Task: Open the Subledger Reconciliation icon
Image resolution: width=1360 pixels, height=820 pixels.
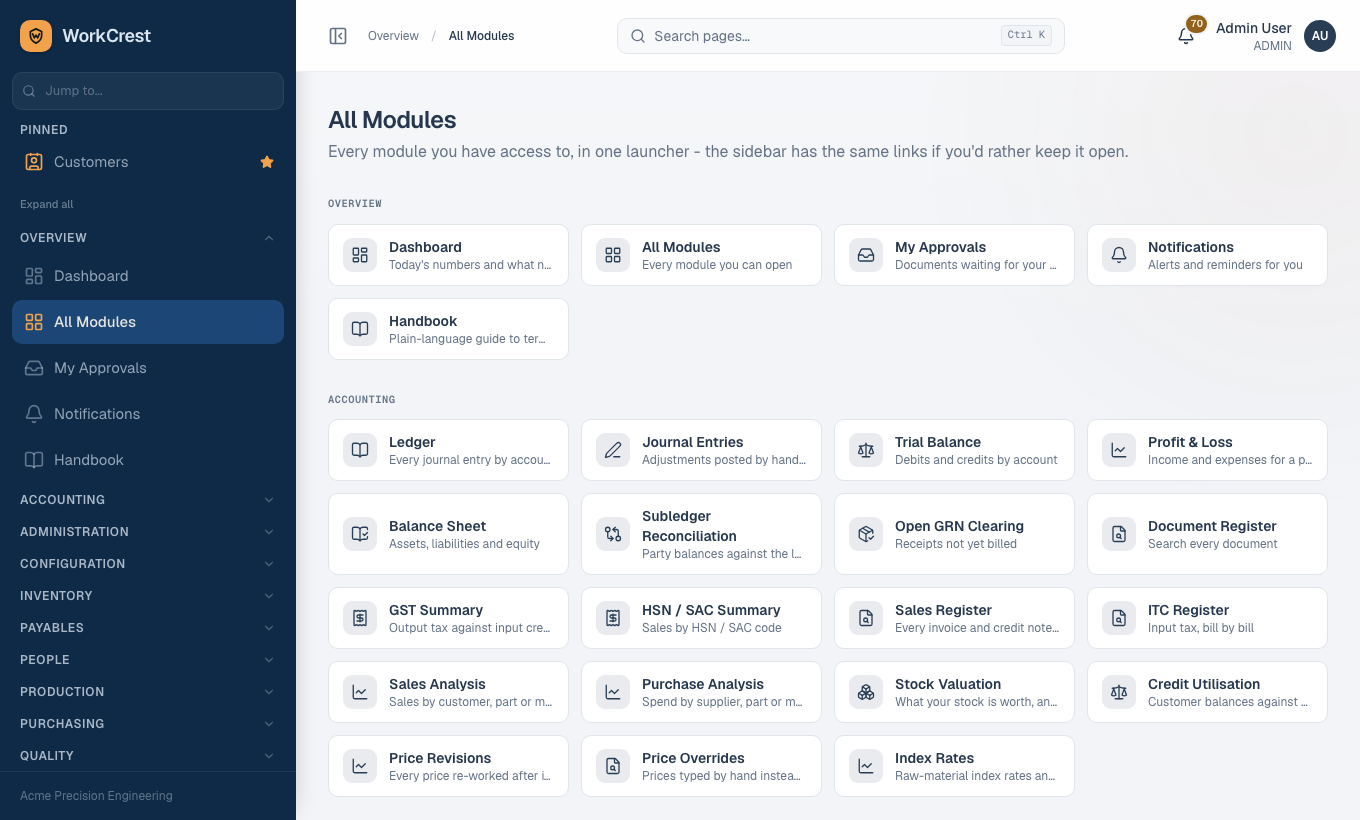Action: tap(613, 534)
